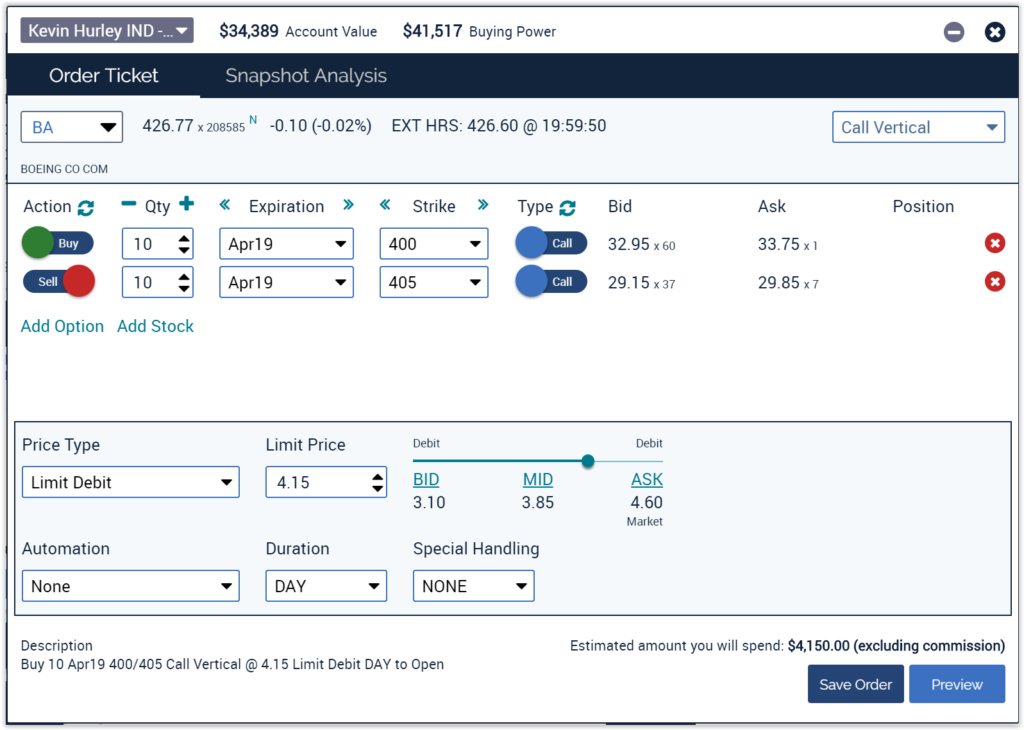This screenshot has height=730, width=1024.
Task: Switch to the Snapshot Analysis tab
Action: [305, 76]
